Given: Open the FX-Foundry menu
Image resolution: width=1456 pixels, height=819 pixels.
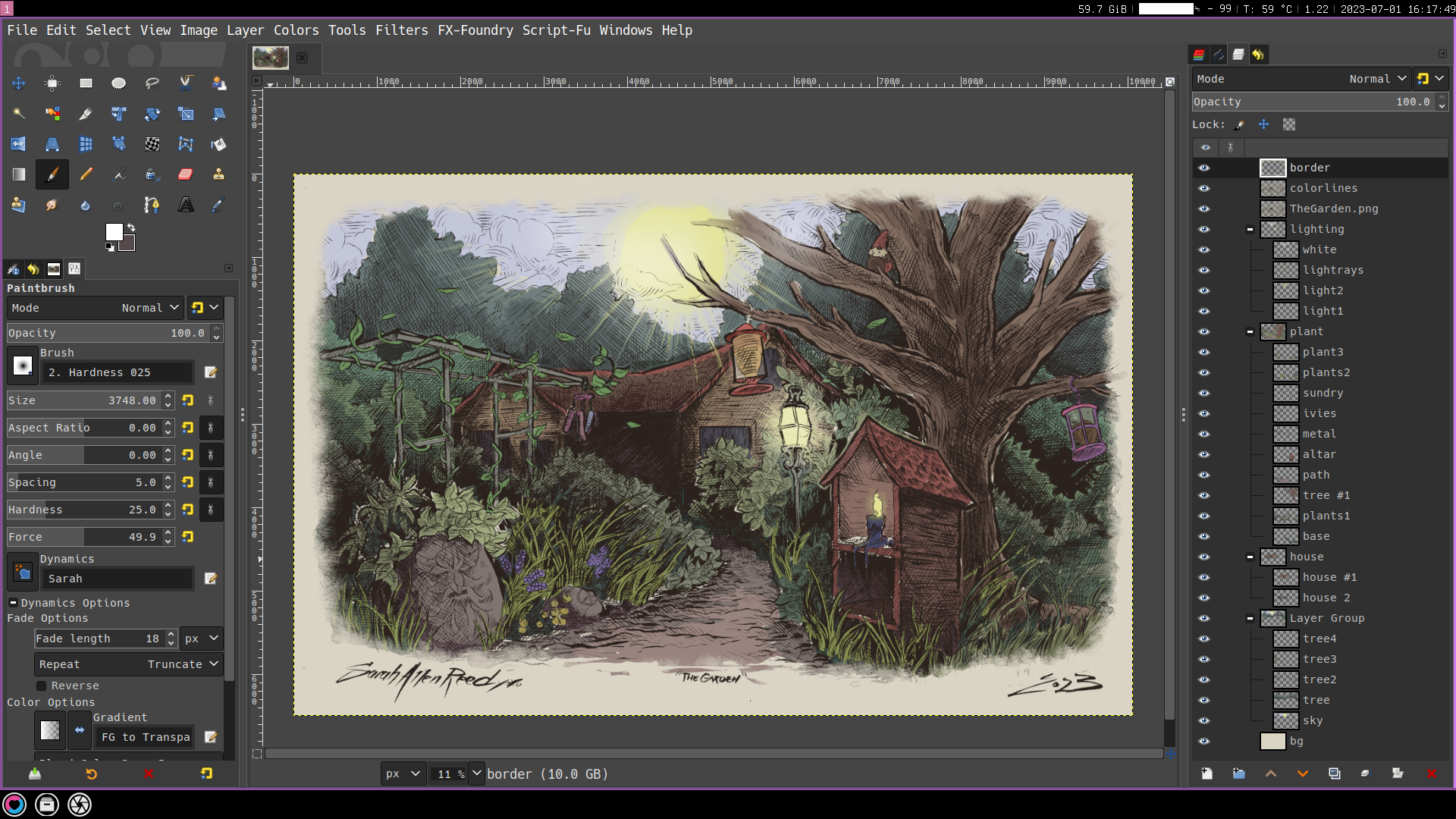Looking at the screenshot, I should point(475,30).
